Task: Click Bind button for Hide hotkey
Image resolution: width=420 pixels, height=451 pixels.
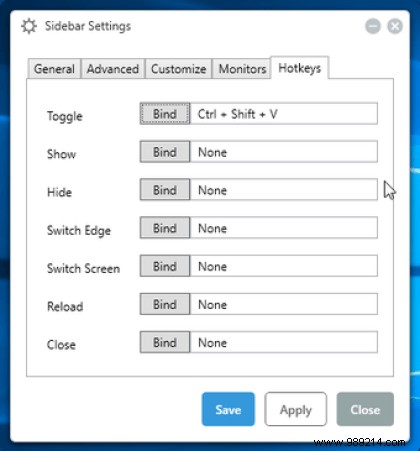Action: tap(165, 190)
